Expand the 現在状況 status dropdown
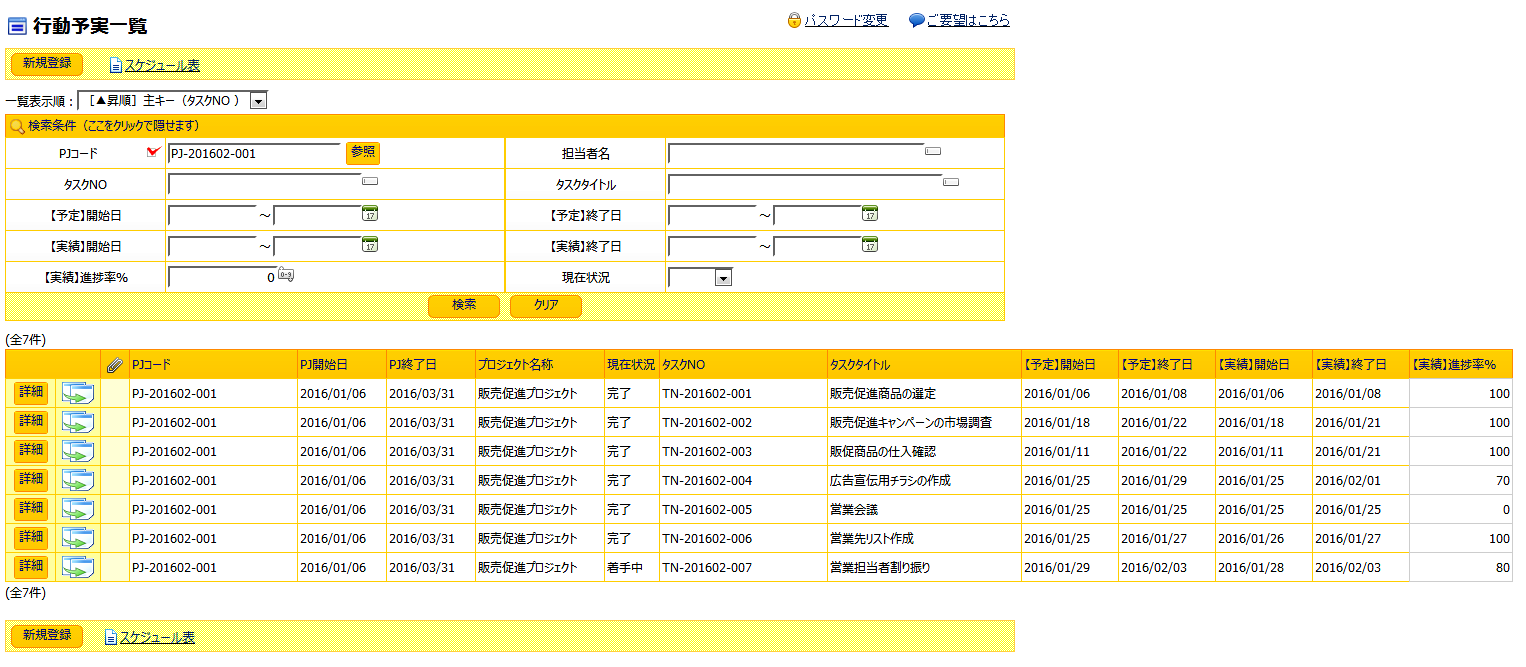1526x667 pixels. [724, 278]
